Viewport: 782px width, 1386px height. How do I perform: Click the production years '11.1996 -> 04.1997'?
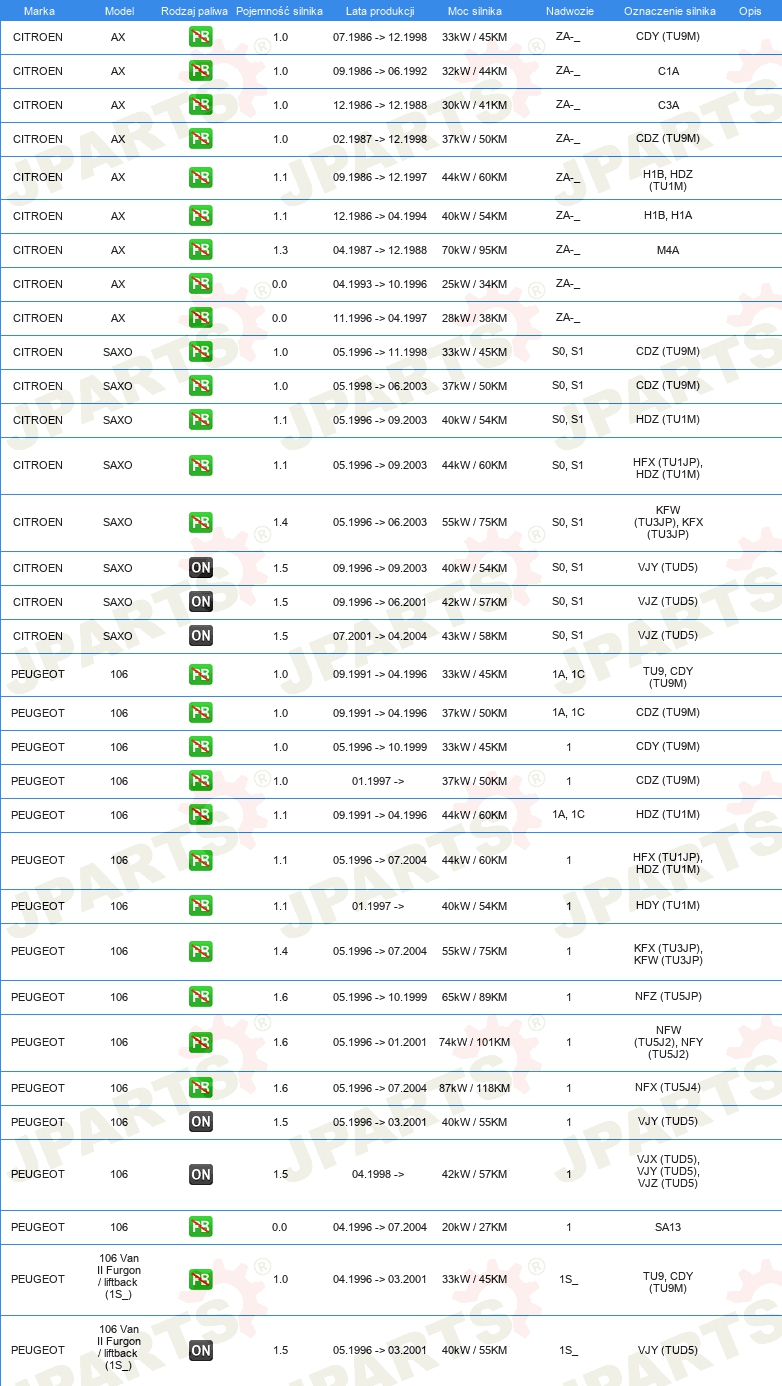[380, 318]
